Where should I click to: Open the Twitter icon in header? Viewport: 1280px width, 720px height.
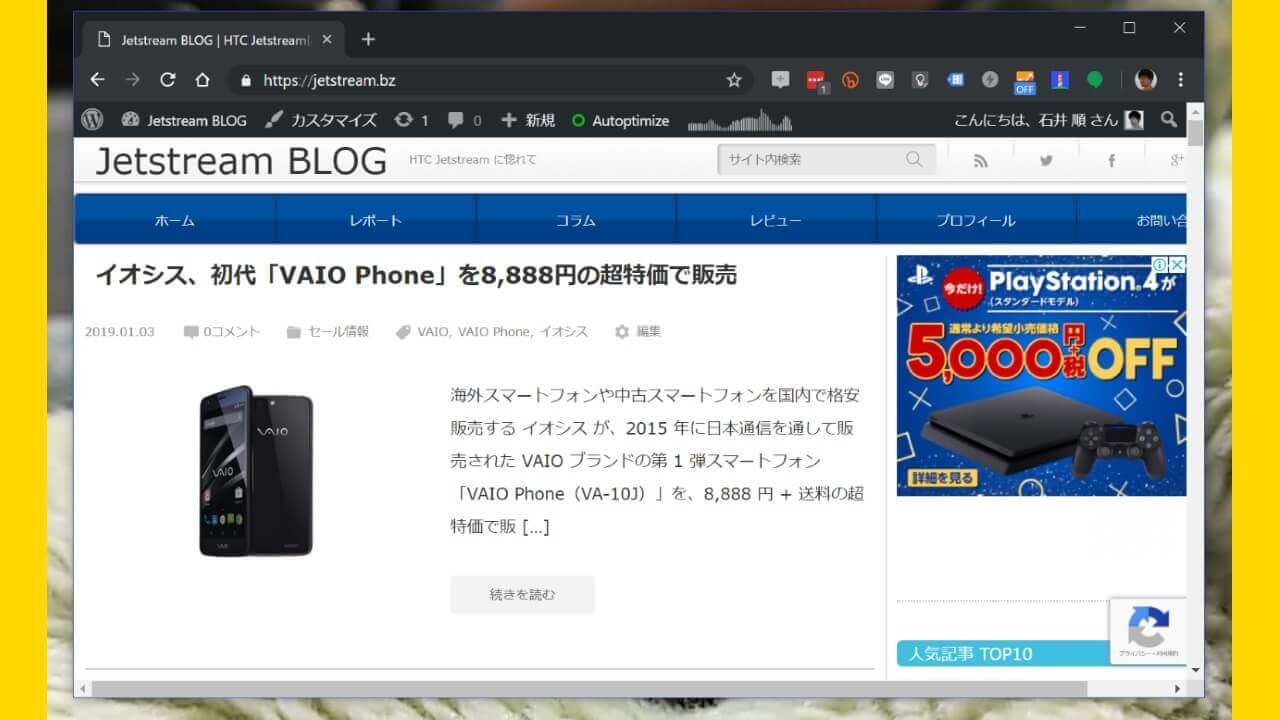coord(1046,160)
